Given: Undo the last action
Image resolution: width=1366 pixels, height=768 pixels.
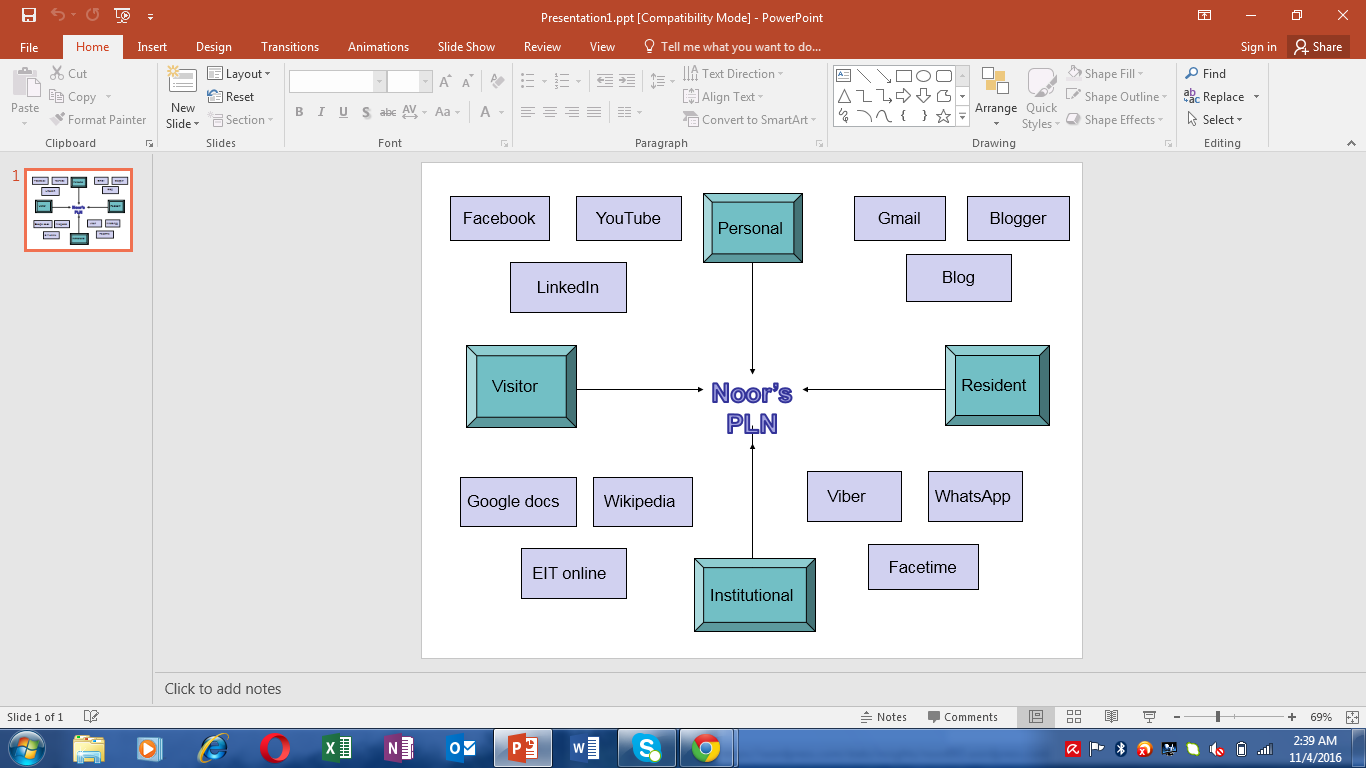Looking at the screenshot, I should [58, 16].
